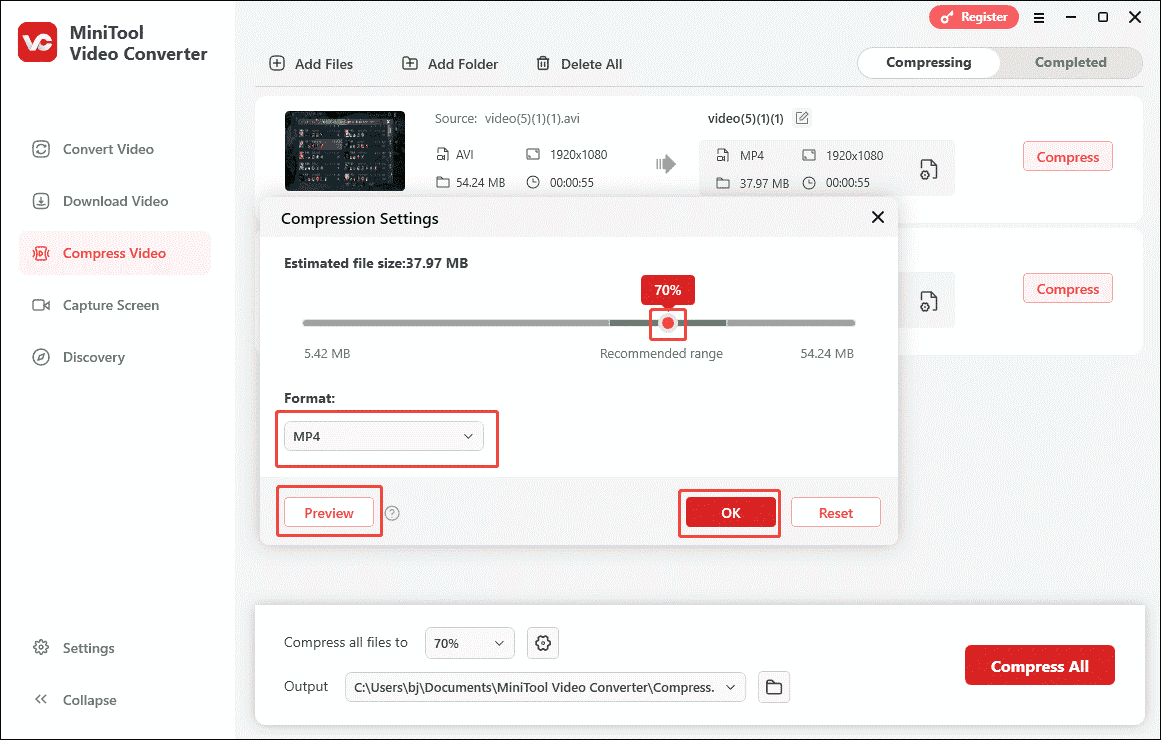This screenshot has height=740, width=1161.
Task: Open the settings icon of the first file's output
Action: coord(929,170)
